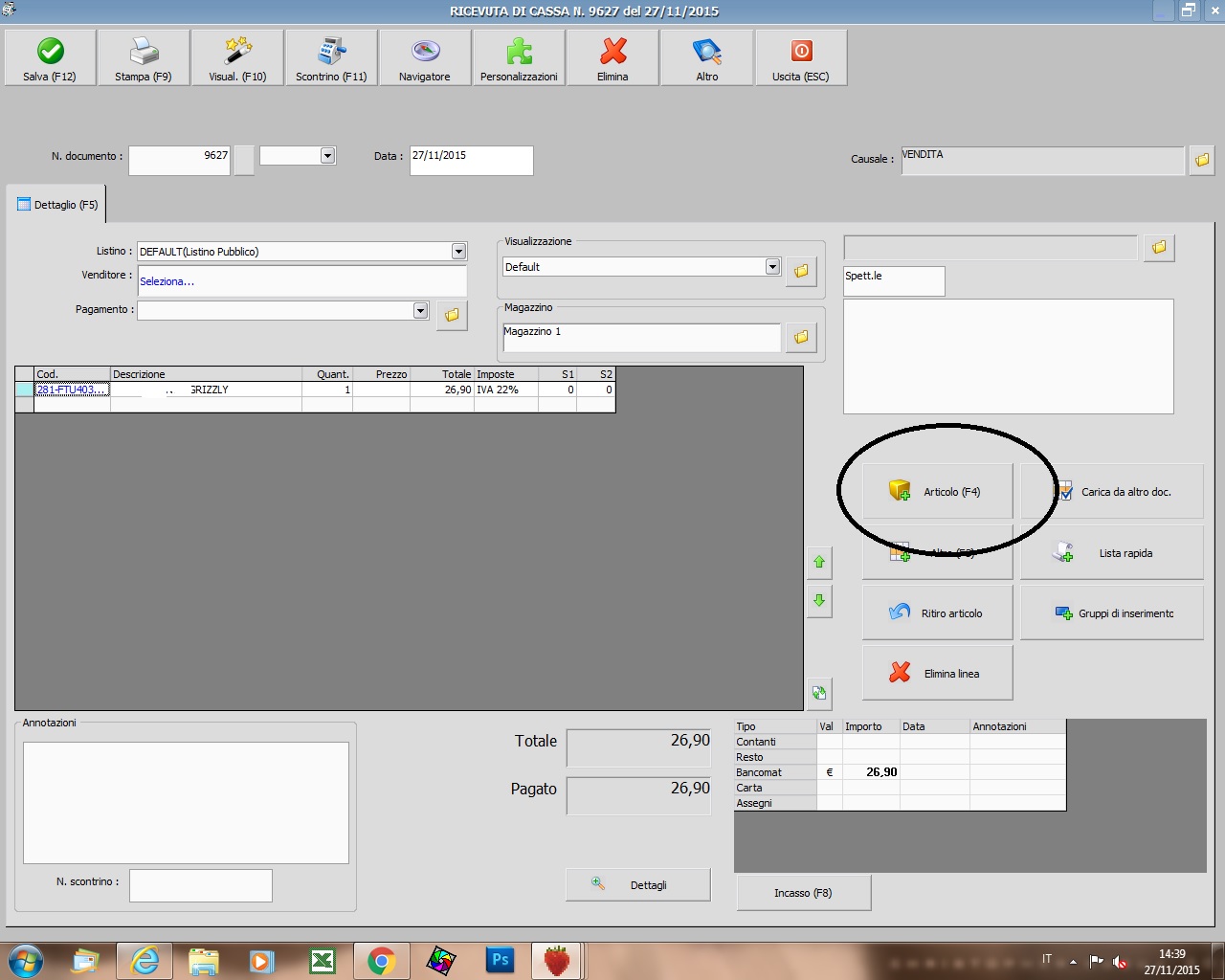Click the Imposte column header

[x=506, y=374]
